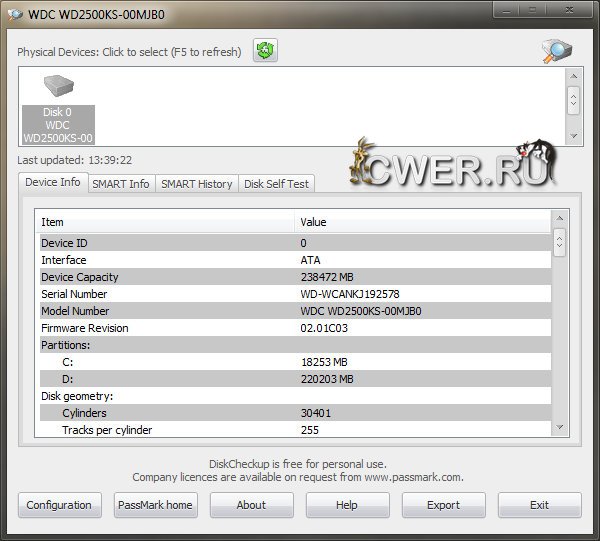Click the Configuration button
This screenshot has width=600, height=541.
(x=59, y=505)
